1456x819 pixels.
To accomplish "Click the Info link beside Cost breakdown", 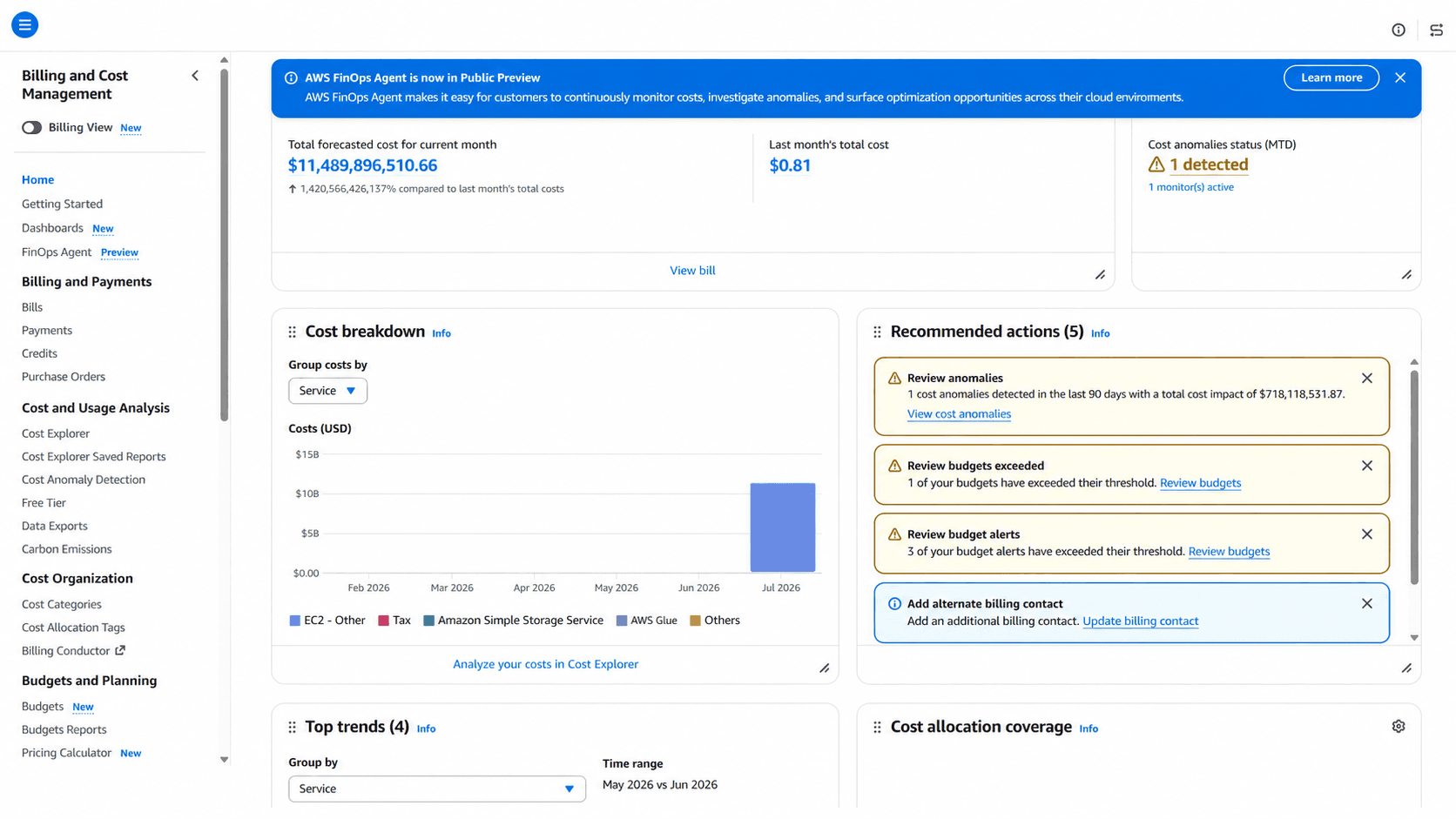I will tap(442, 333).
